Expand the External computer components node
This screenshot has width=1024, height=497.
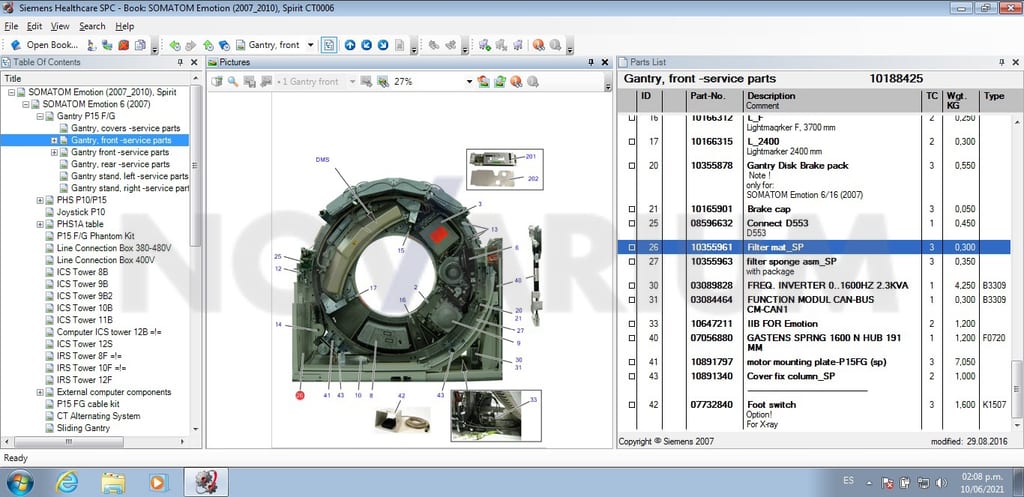click(x=40, y=392)
